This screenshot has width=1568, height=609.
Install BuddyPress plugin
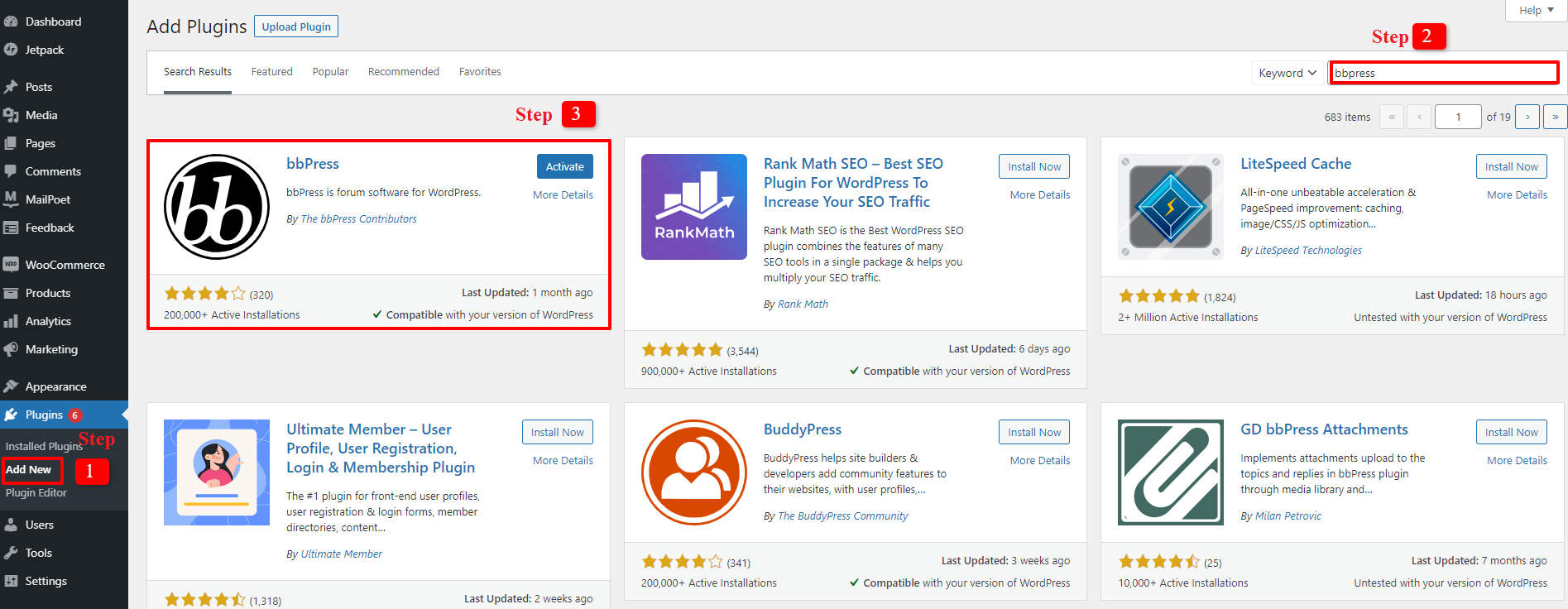(x=1034, y=432)
